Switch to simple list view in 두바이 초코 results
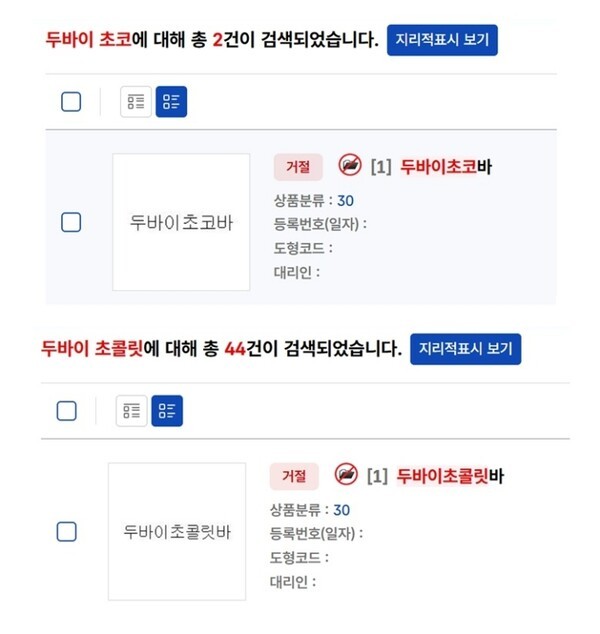The image size is (600, 634). [x=136, y=102]
